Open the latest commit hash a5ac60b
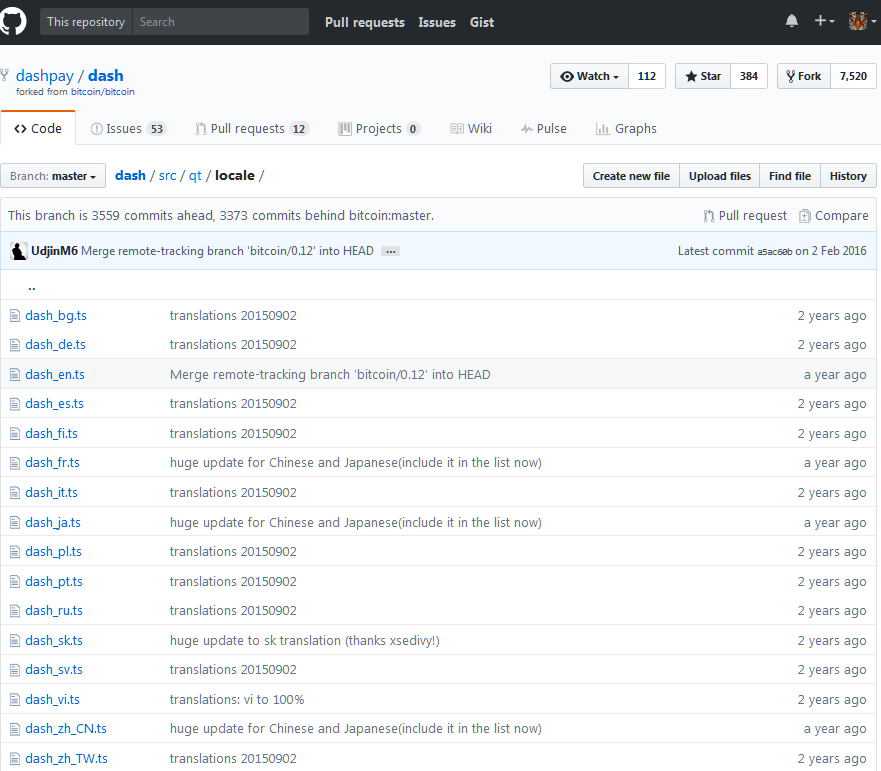This screenshot has width=881, height=771. pos(775,252)
